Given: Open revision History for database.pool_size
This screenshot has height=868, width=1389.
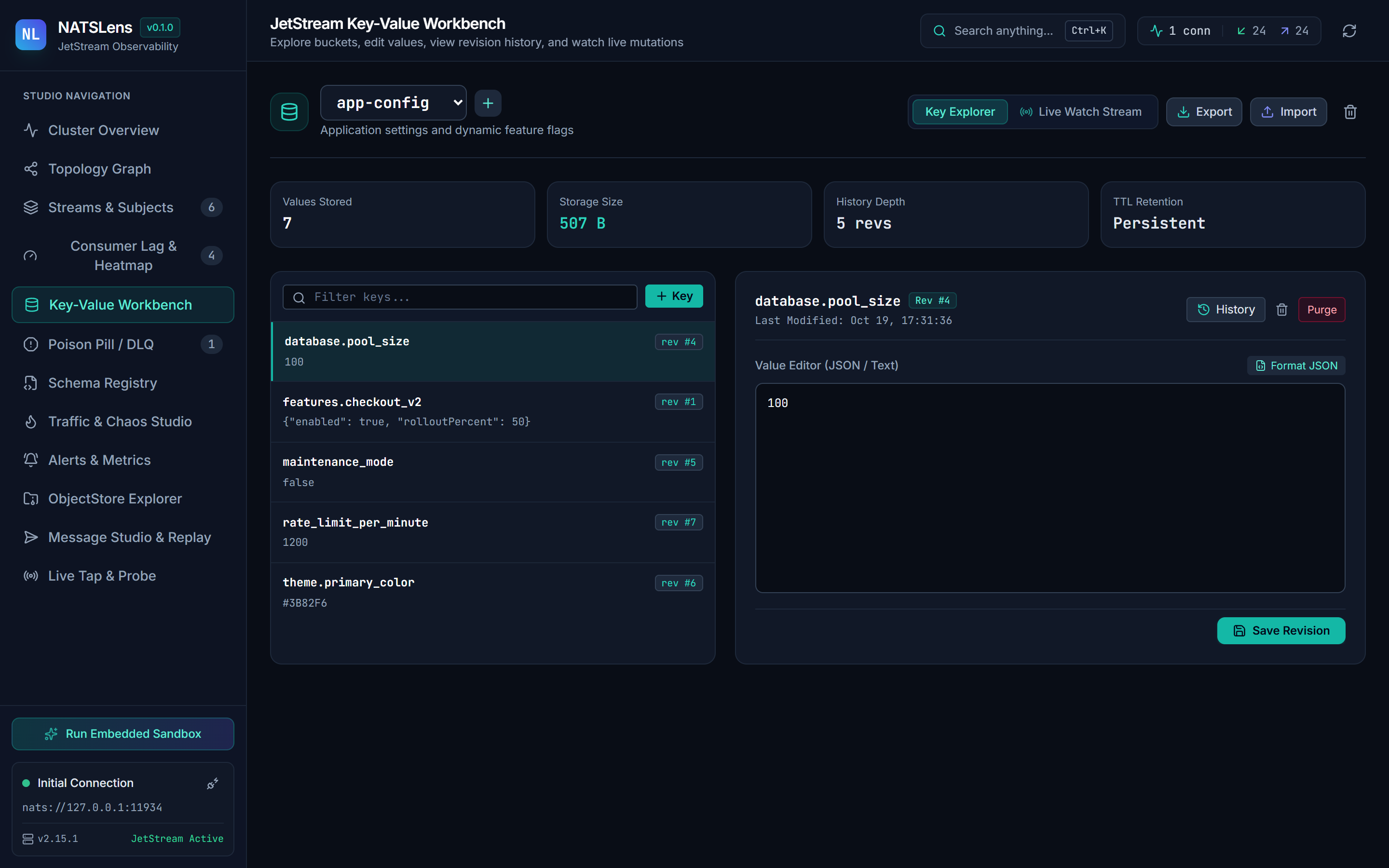Looking at the screenshot, I should pyautogui.click(x=1226, y=310).
